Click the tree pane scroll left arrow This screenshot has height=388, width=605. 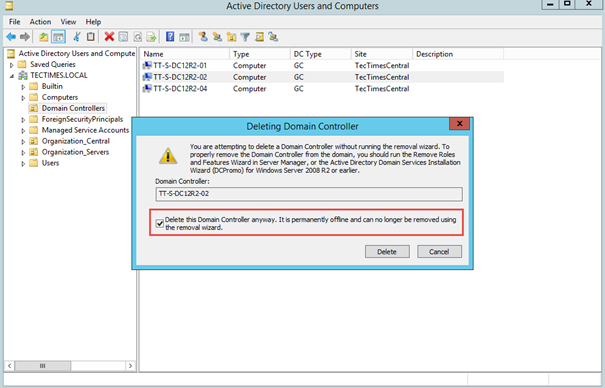click(10, 366)
